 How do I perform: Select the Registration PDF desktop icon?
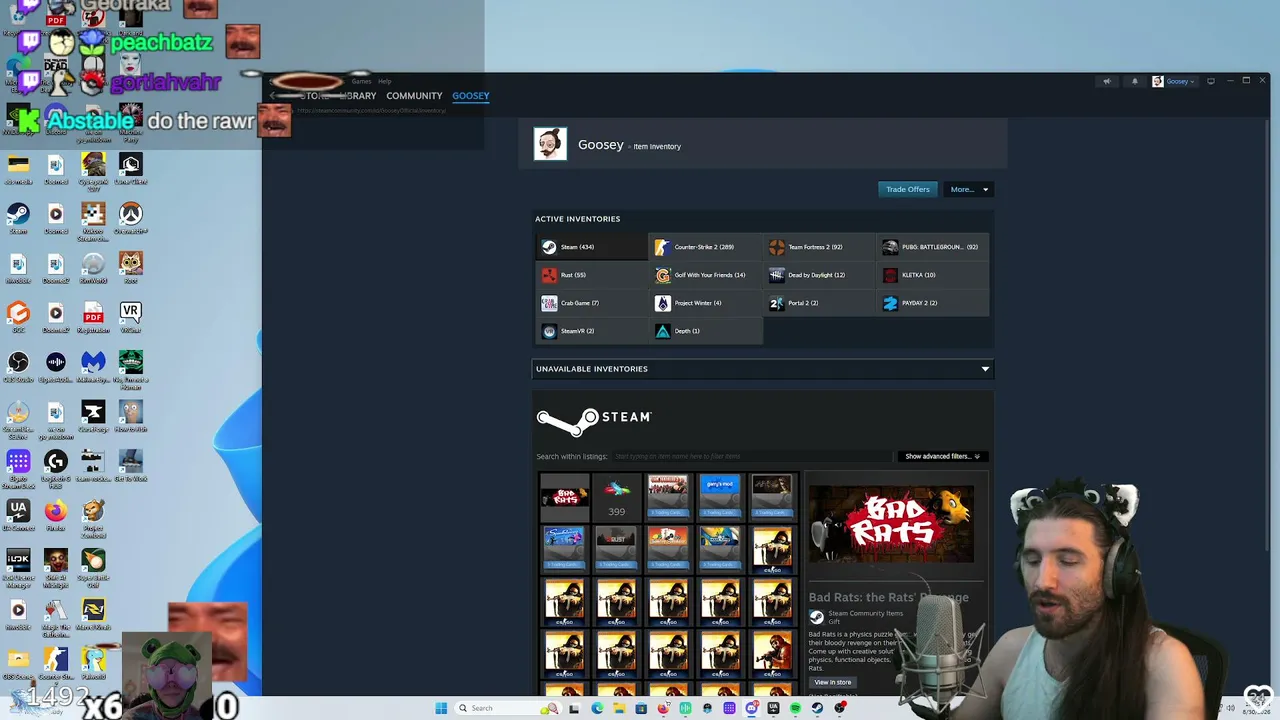[93, 317]
